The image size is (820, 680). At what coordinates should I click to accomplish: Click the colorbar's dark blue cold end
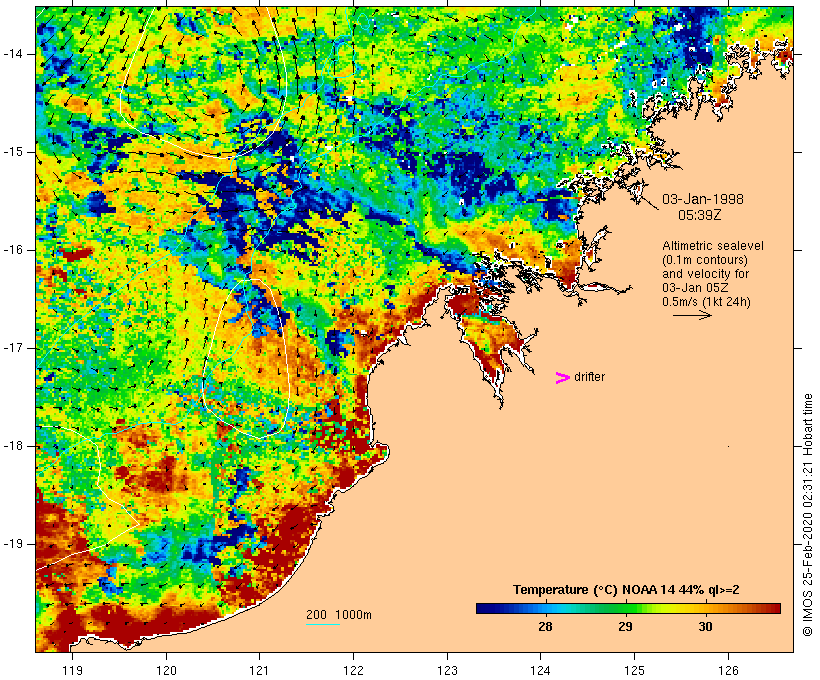(x=484, y=608)
